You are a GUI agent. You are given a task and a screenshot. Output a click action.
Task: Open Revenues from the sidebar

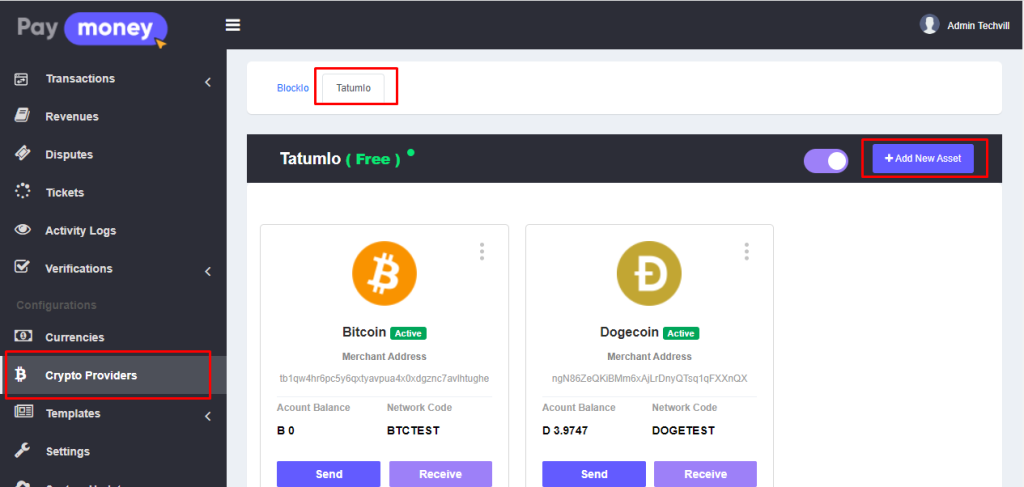(72, 117)
